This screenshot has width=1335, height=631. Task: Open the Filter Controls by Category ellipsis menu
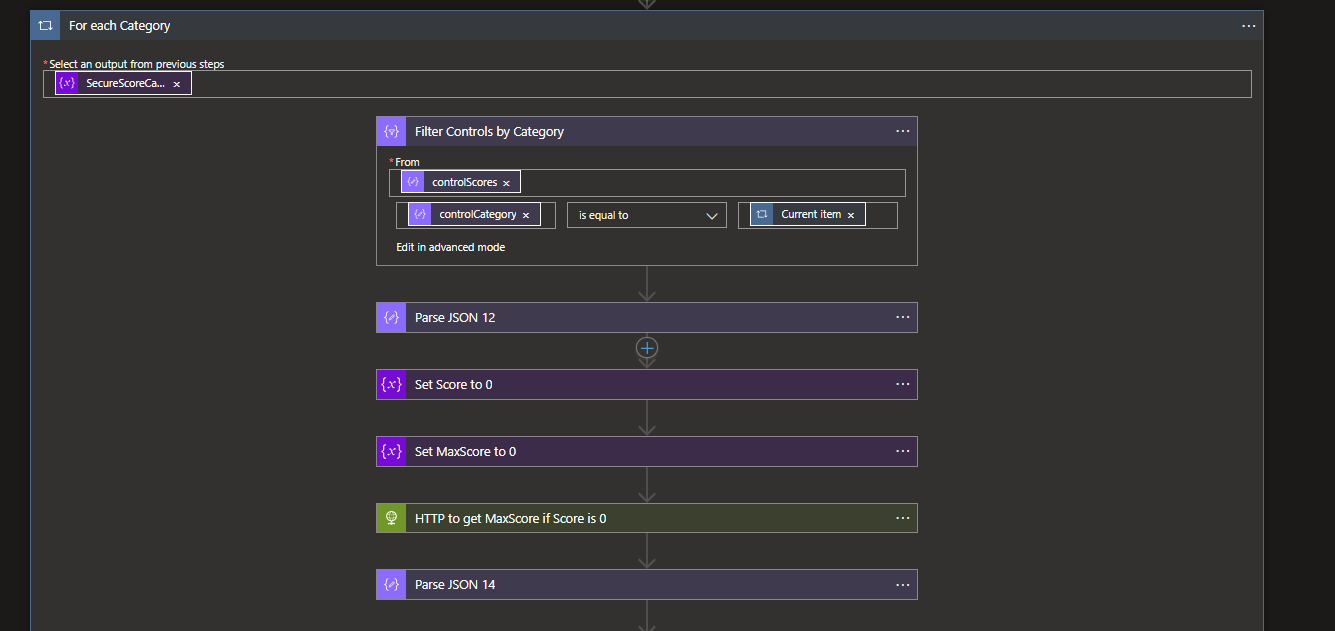coord(903,131)
